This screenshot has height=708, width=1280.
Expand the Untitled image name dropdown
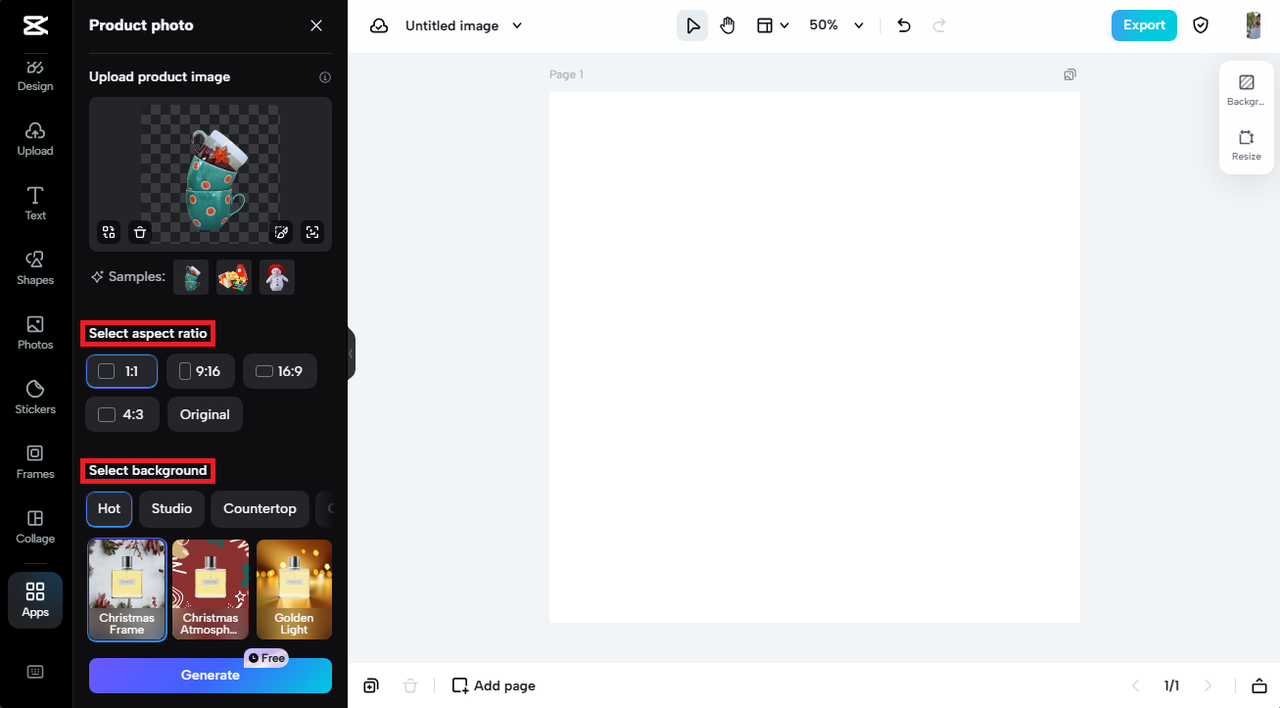pos(517,26)
